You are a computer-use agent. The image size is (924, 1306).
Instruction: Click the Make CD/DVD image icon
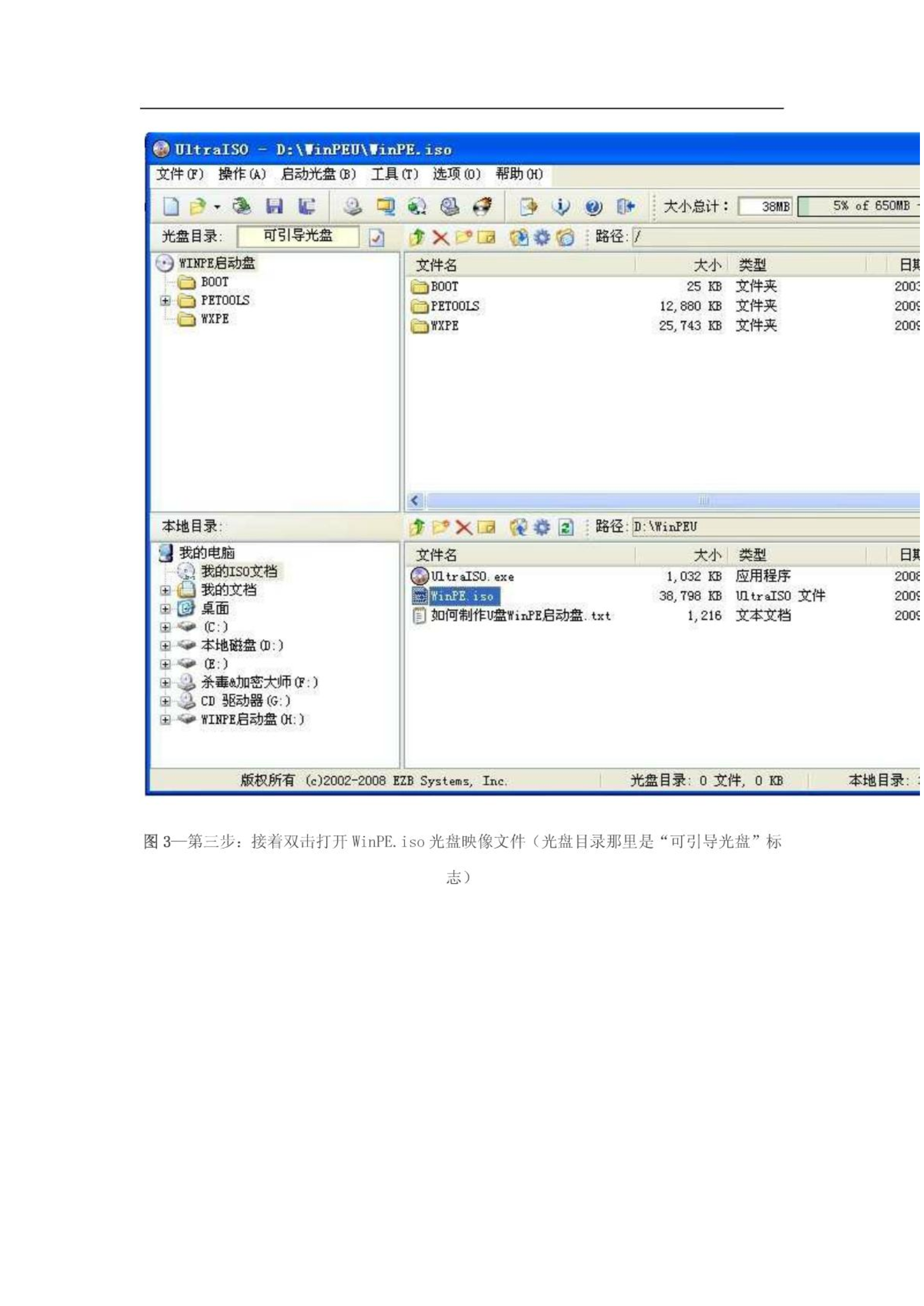click(x=352, y=207)
